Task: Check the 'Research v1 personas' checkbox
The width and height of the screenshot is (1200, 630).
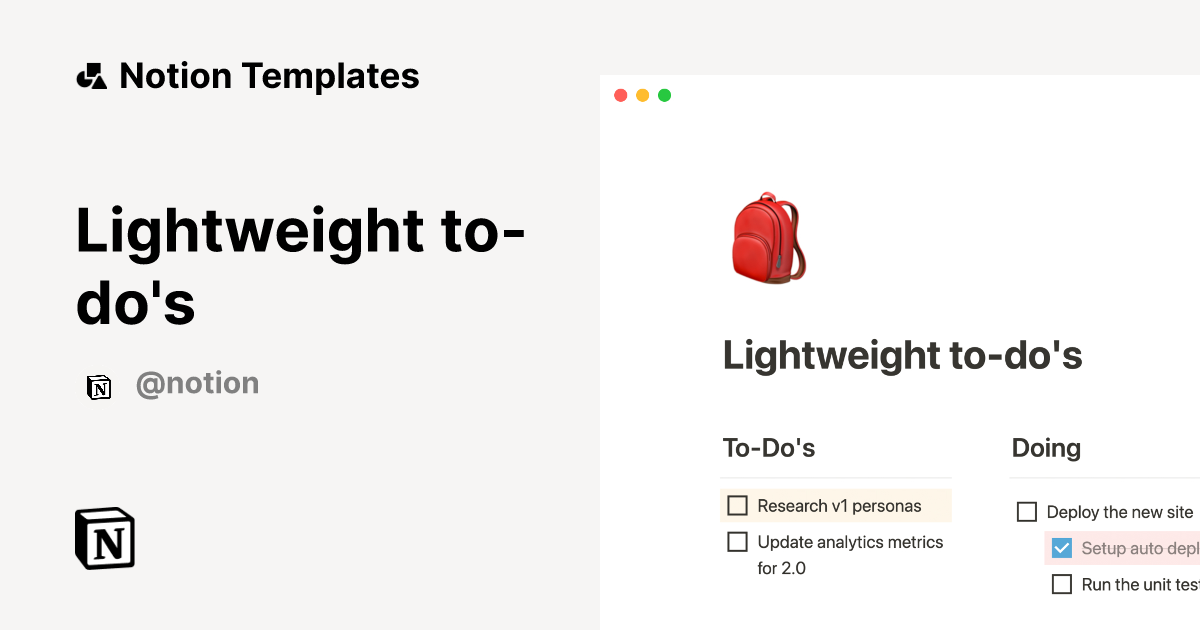Action: point(737,505)
